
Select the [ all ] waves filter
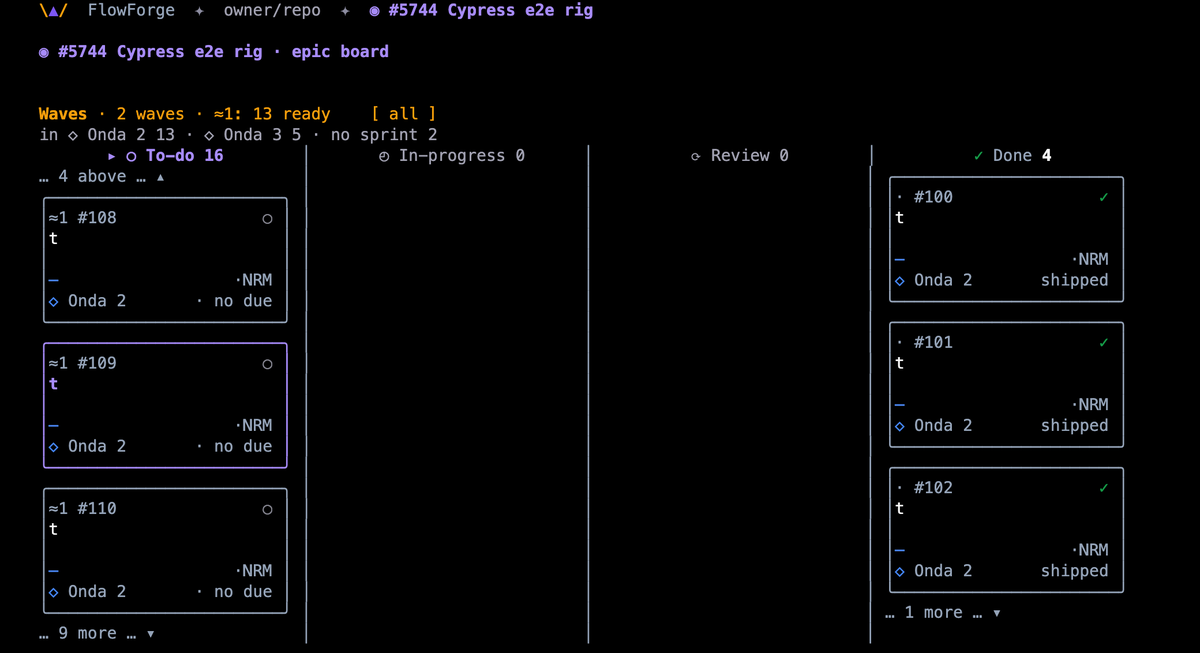click(x=403, y=114)
